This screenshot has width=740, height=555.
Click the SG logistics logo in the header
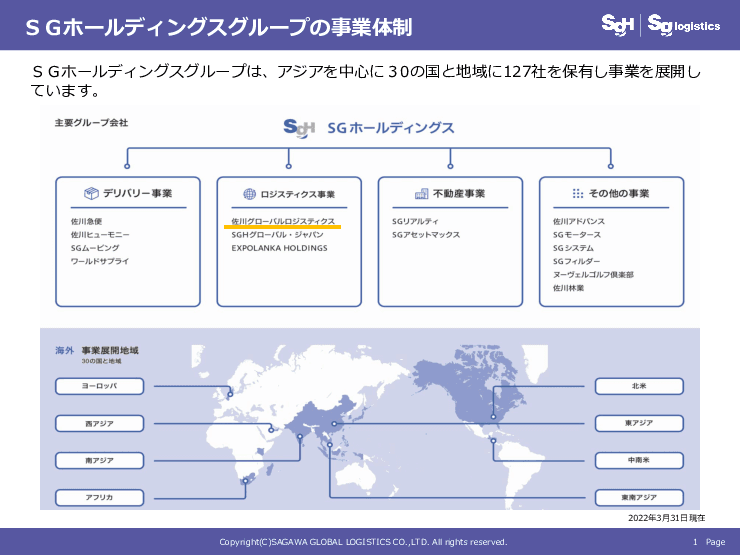coord(684,25)
